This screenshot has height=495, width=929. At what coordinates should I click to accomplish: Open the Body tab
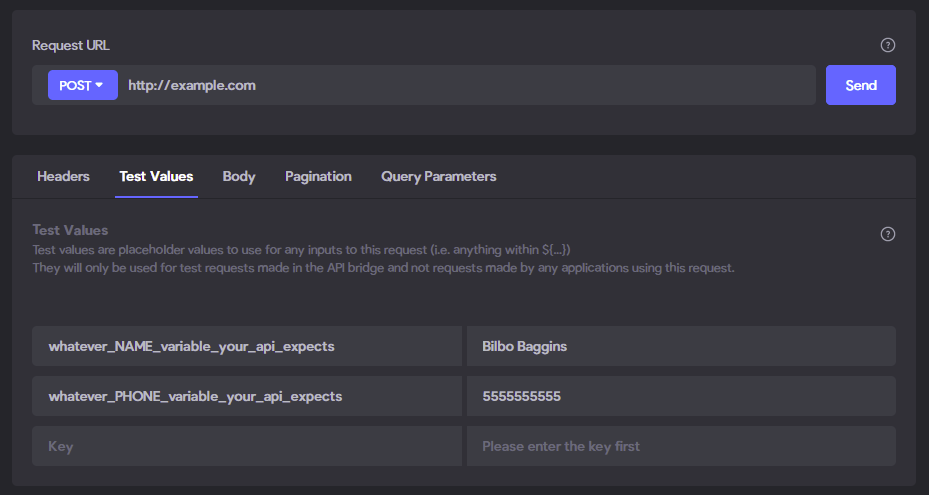click(x=239, y=177)
